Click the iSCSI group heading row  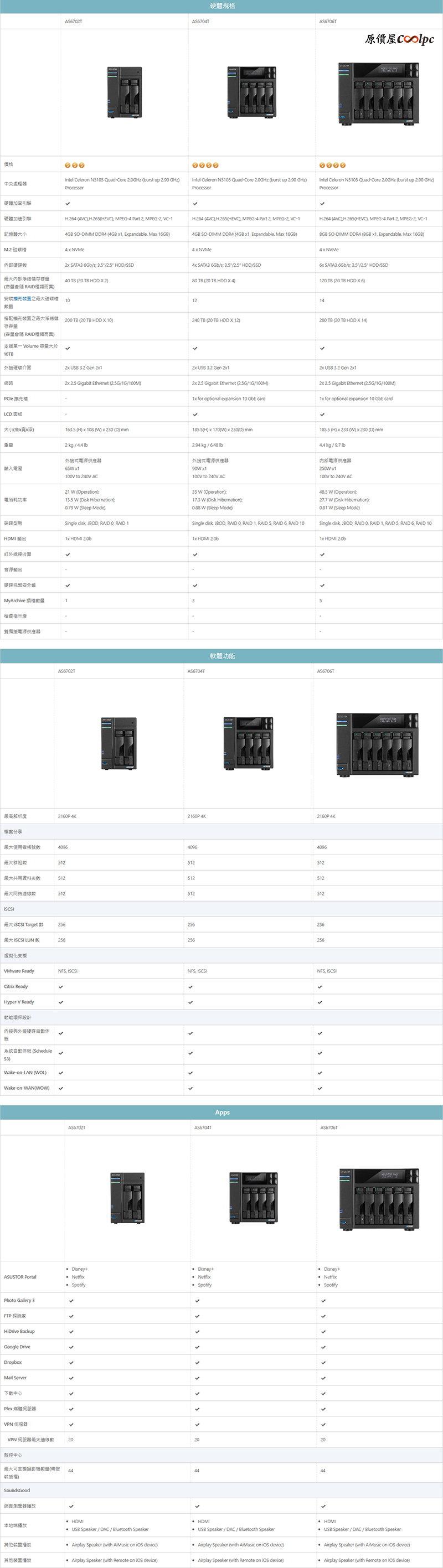pyautogui.click(x=222, y=909)
